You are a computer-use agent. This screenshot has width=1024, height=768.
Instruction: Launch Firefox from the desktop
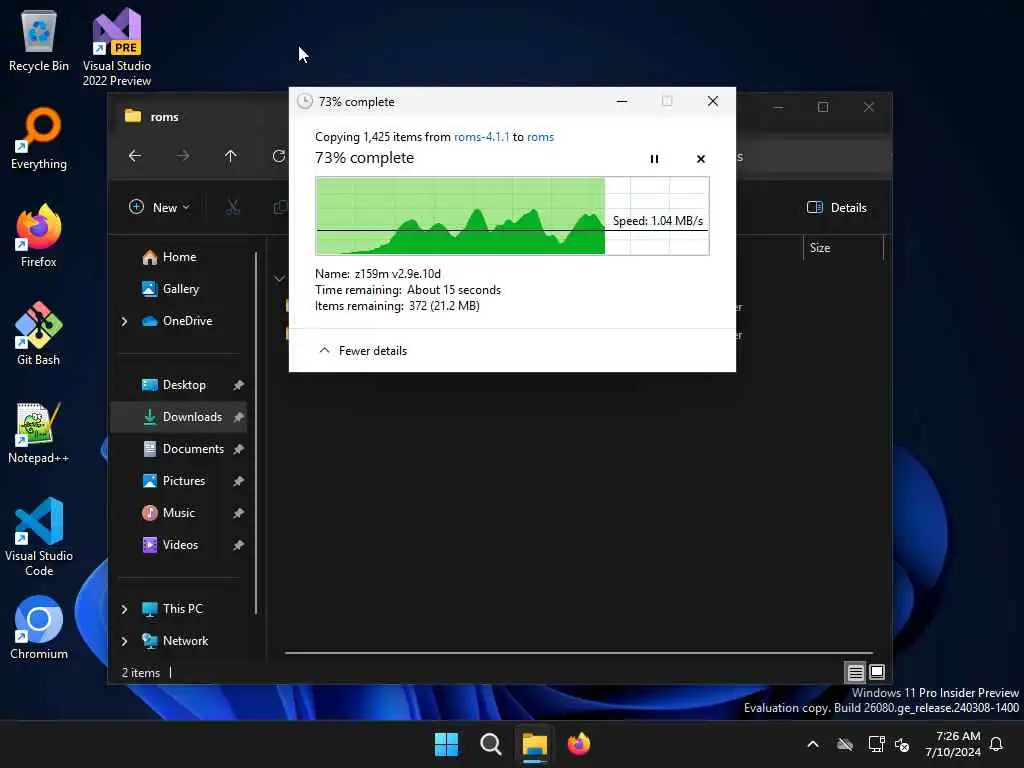click(x=39, y=236)
